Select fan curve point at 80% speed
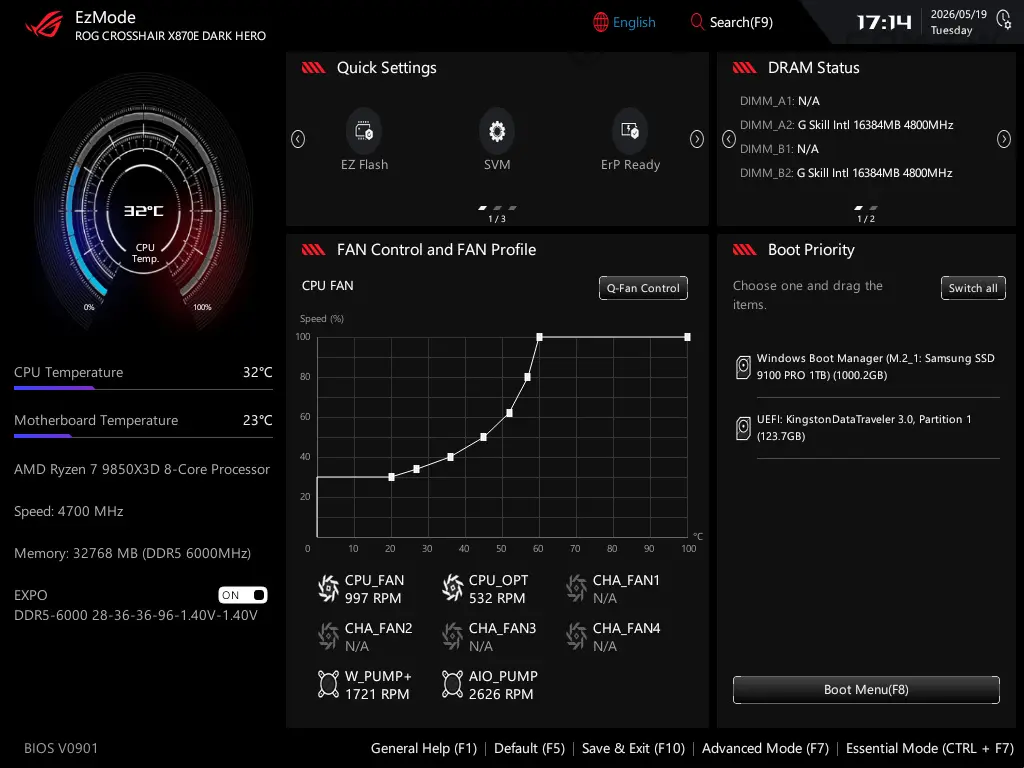 pos(527,377)
